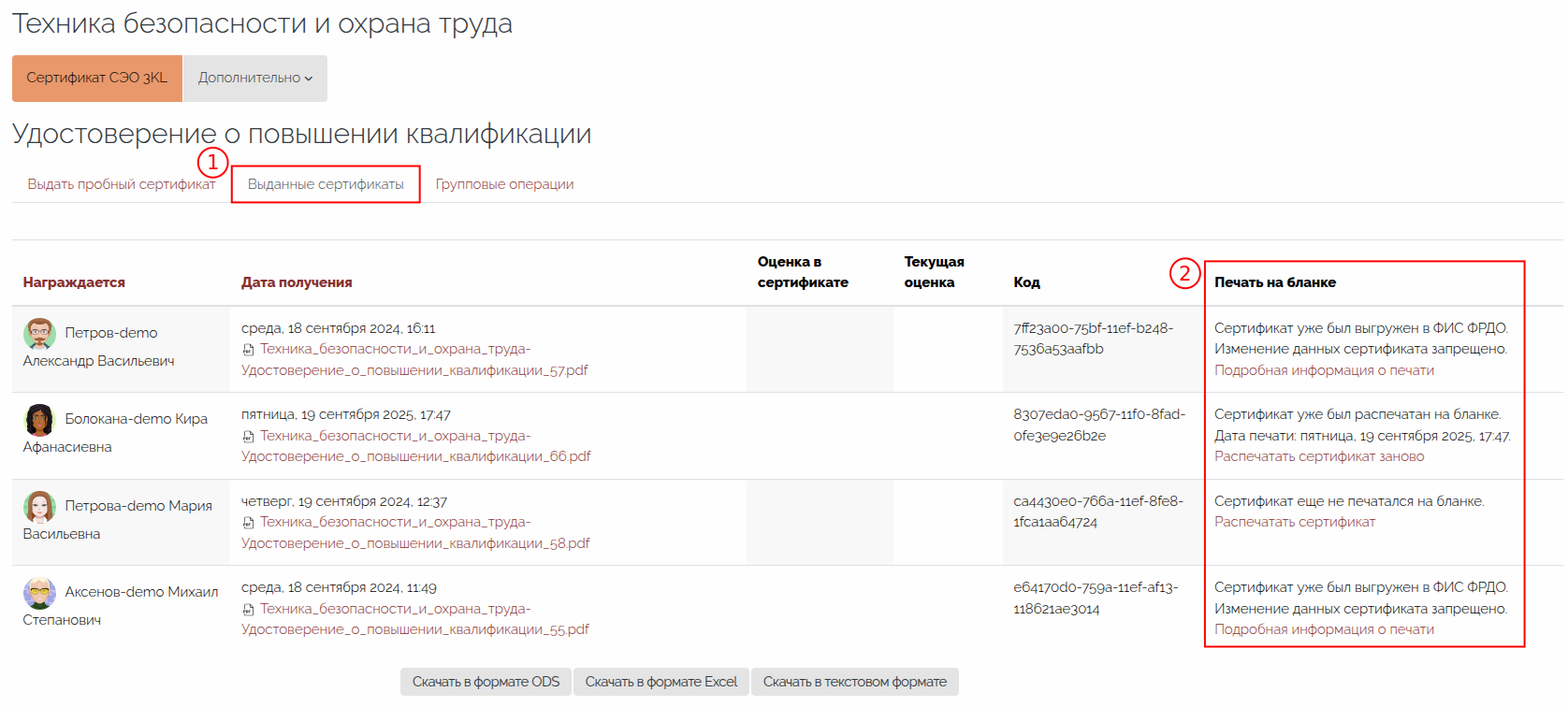Open the Сертификат СЭО 3KL tab
This screenshot has height=707, width=1568.
96,78
